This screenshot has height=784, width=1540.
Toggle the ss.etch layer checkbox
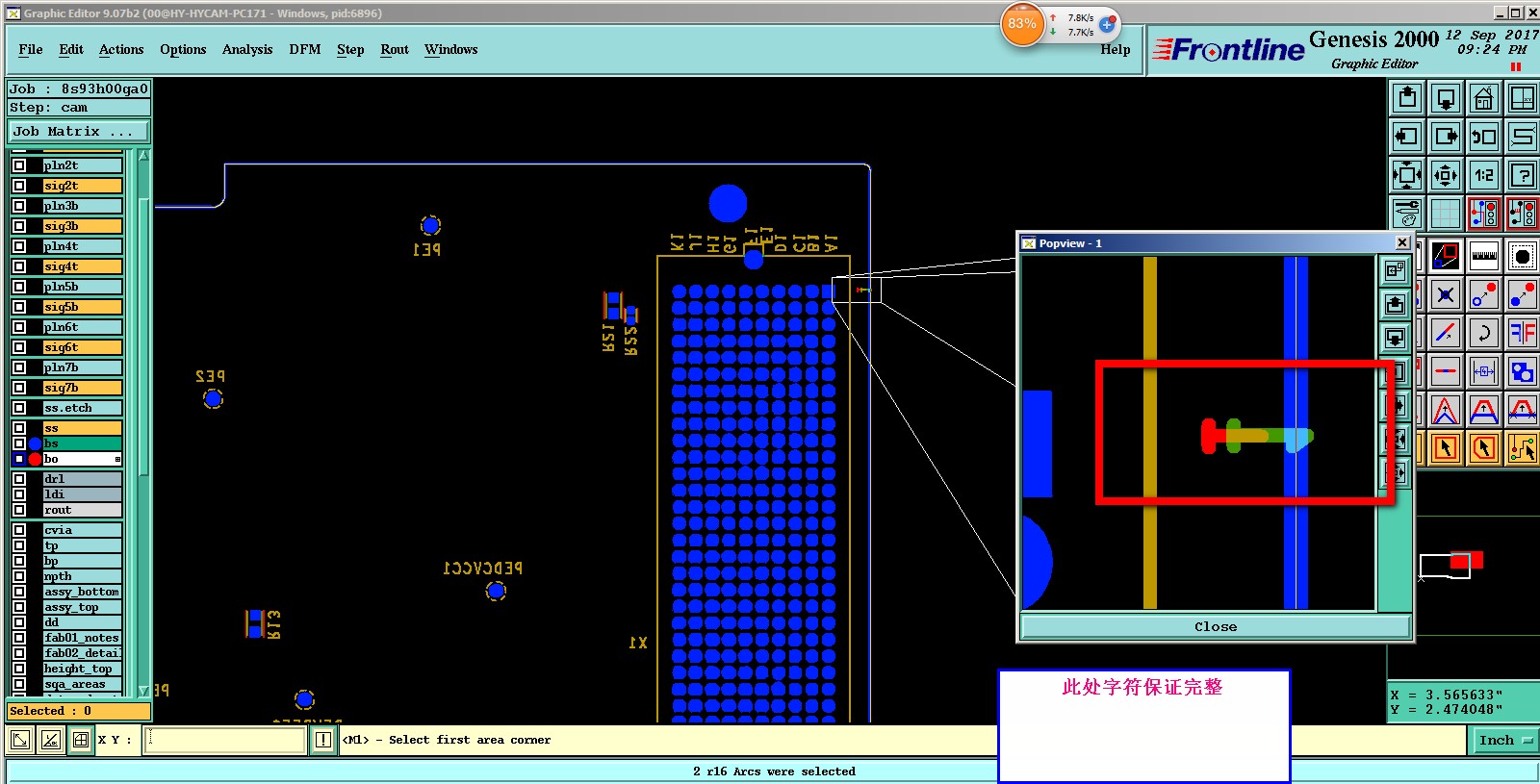click(19, 408)
